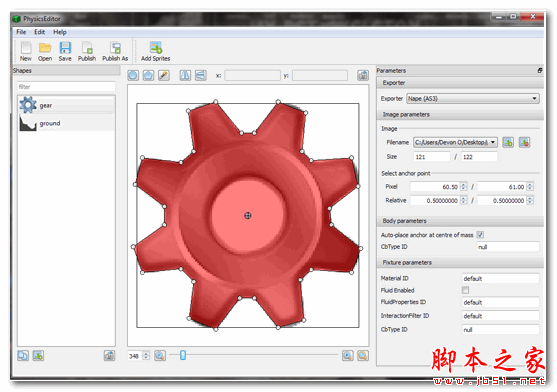
Task: Click the delete shape icon below the Shapes list
Action: tap(109, 355)
